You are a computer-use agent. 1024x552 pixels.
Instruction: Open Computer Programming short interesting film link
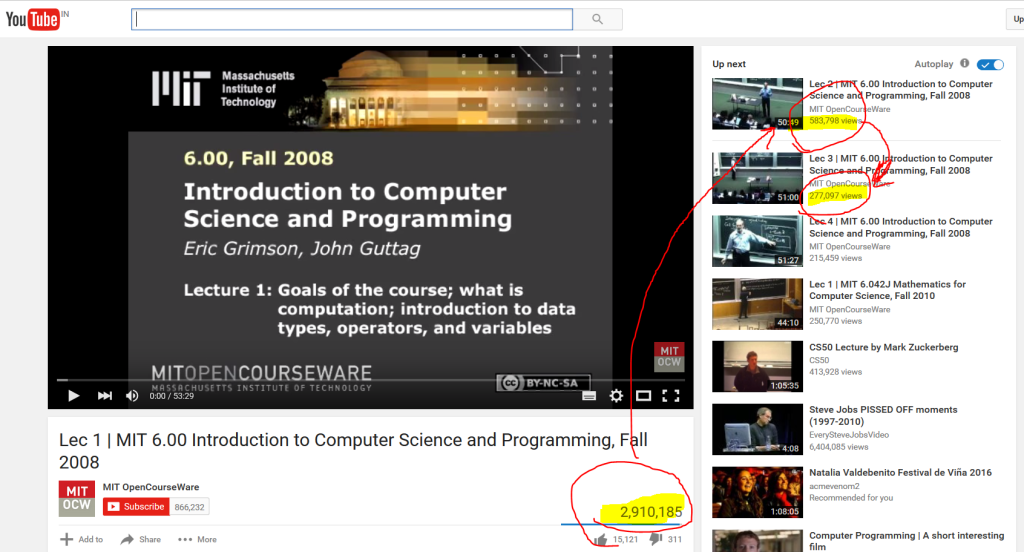click(x=906, y=540)
